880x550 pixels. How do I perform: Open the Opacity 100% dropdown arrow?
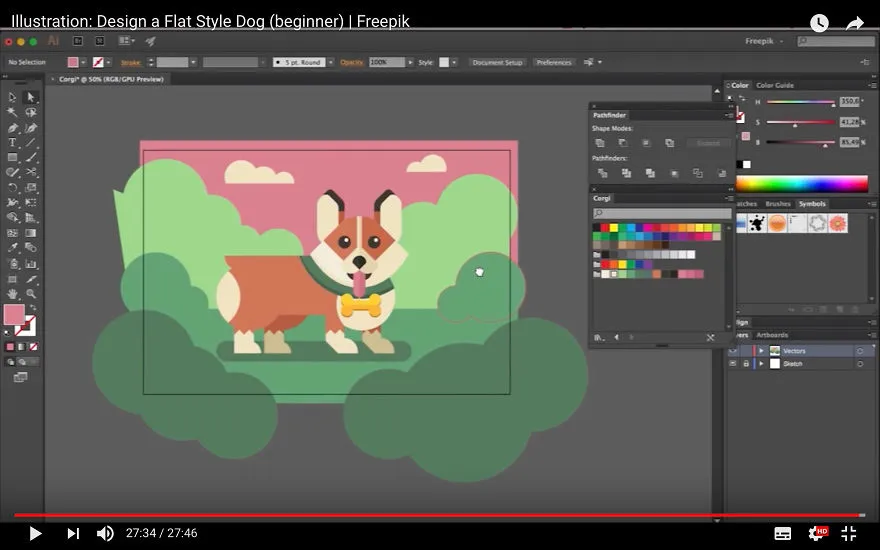[410, 62]
